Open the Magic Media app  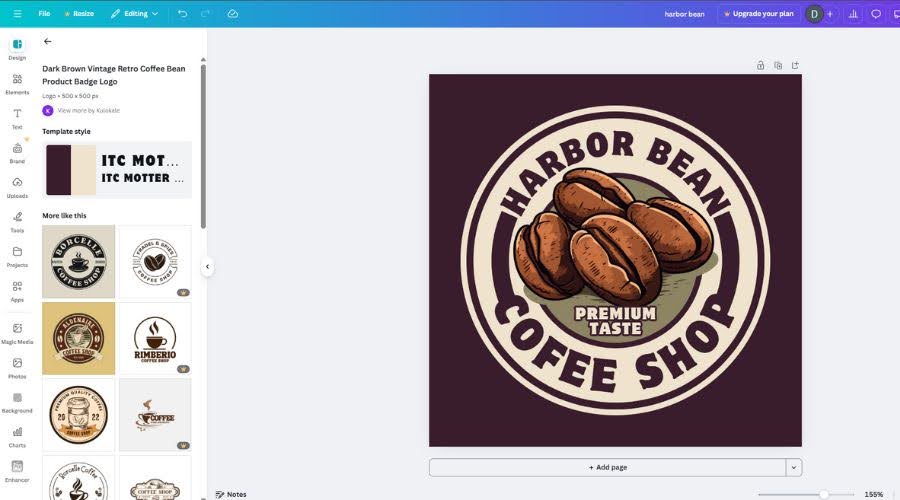pos(17,333)
